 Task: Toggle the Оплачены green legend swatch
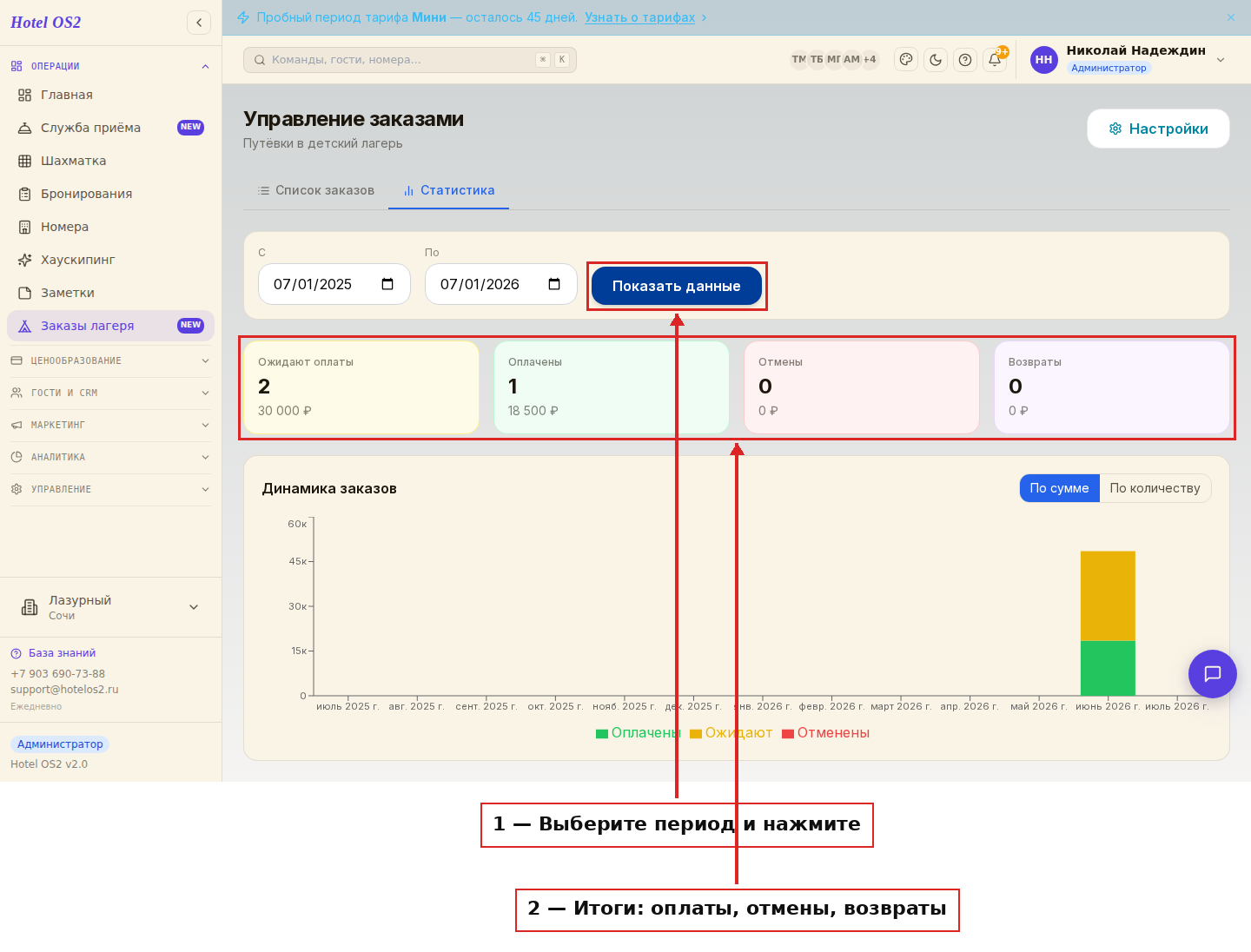click(x=602, y=734)
